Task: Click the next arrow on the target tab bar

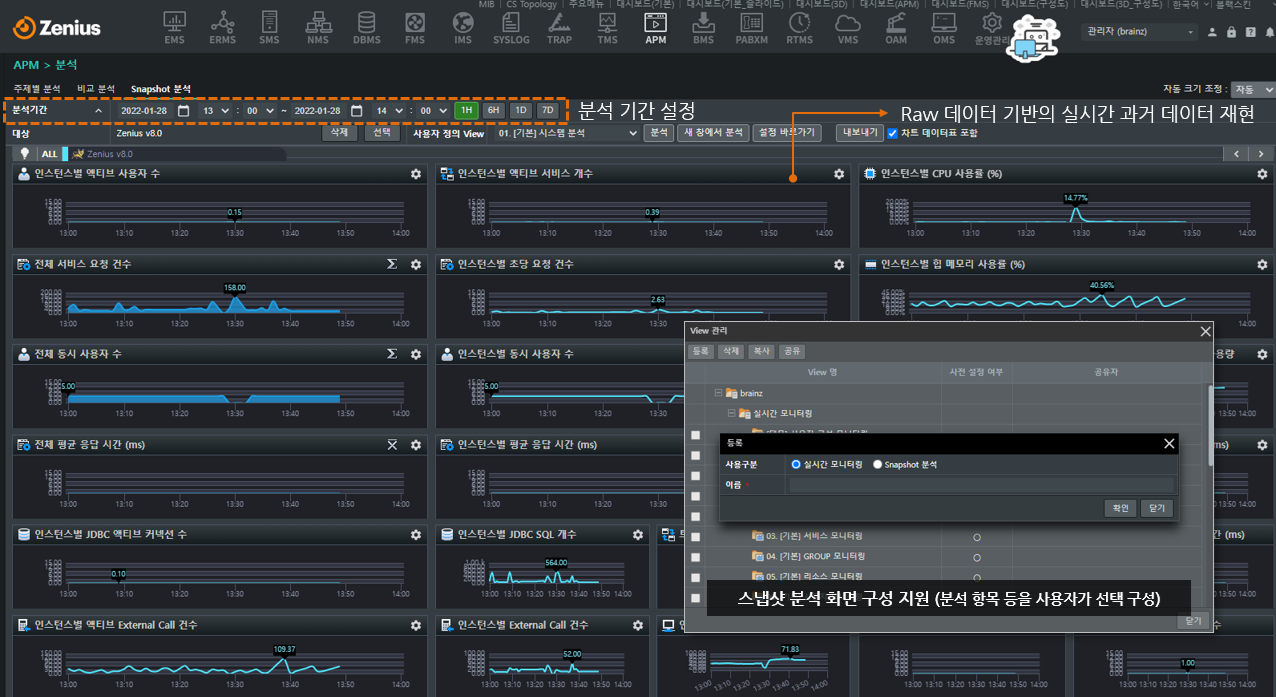Action: (1261, 154)
